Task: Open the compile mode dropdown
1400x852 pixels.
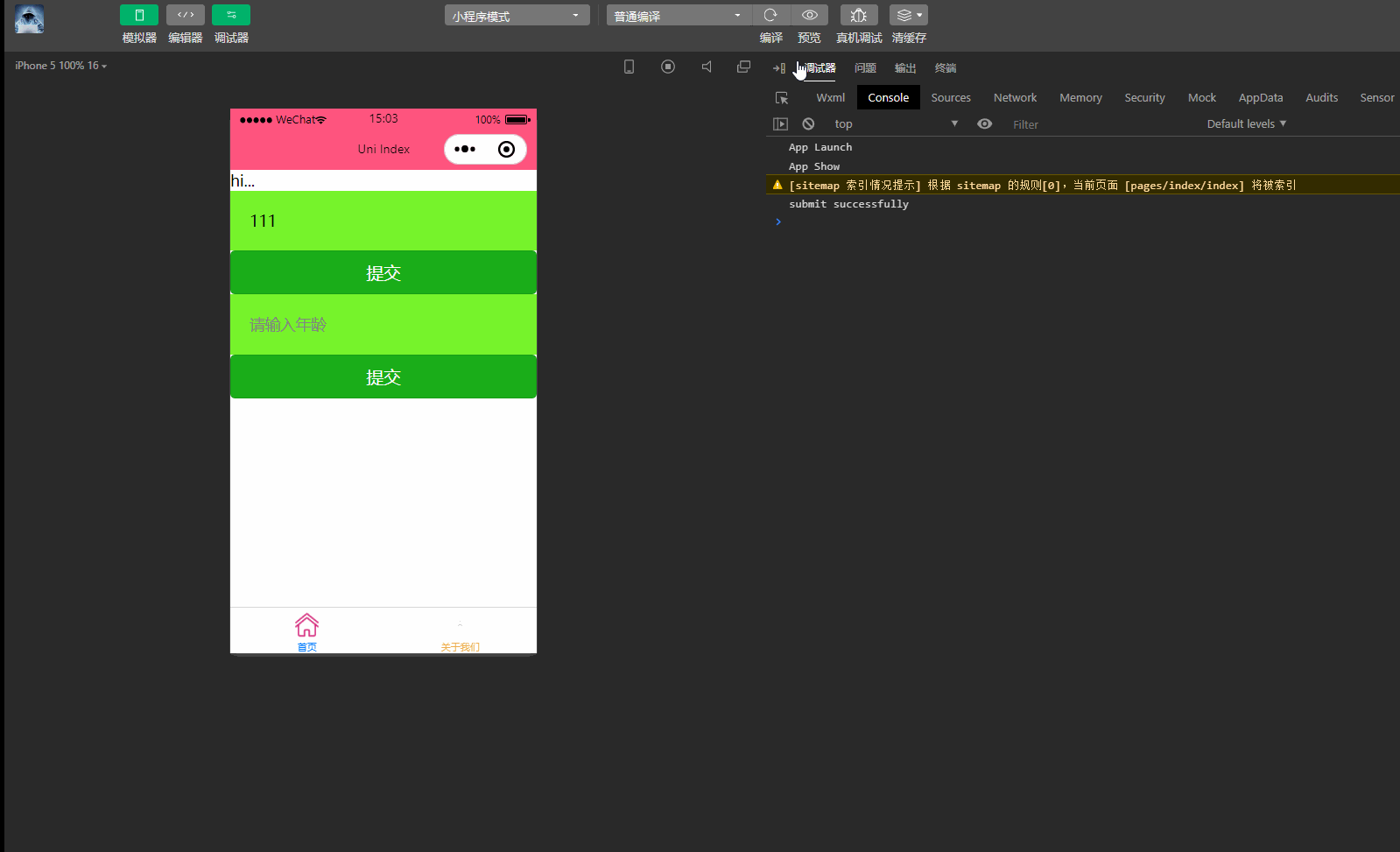Action: pyautogui.click(x=679, y=16)
